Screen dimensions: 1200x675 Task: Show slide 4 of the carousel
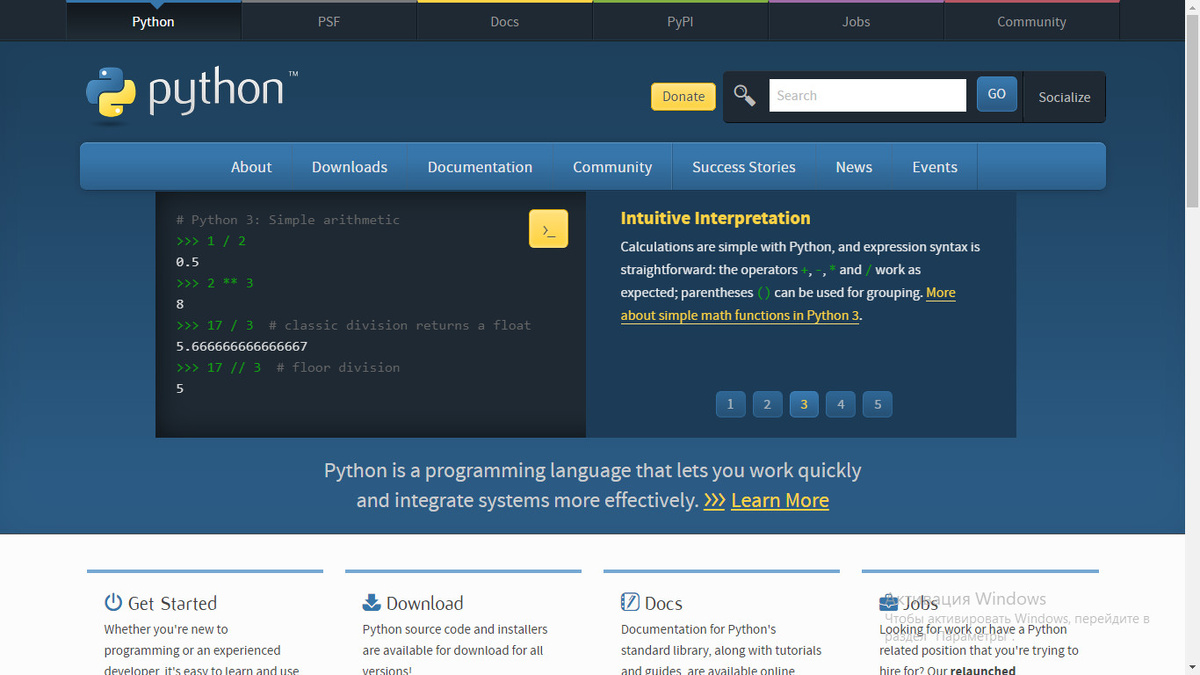click(x=841, y=404)
